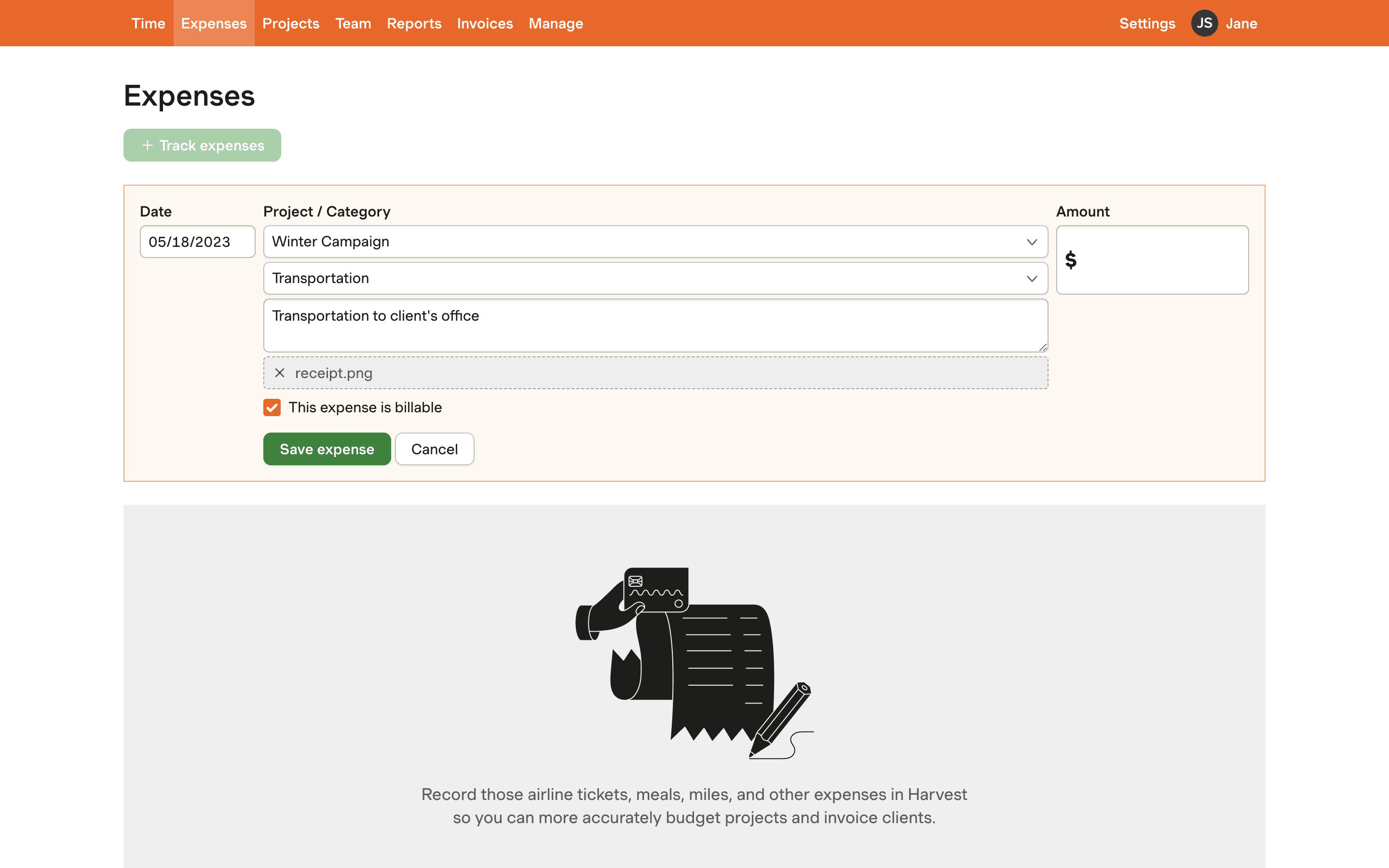Focus the Date field 05/18/2023
The image size is (1389, 868).
coord(197,242)
